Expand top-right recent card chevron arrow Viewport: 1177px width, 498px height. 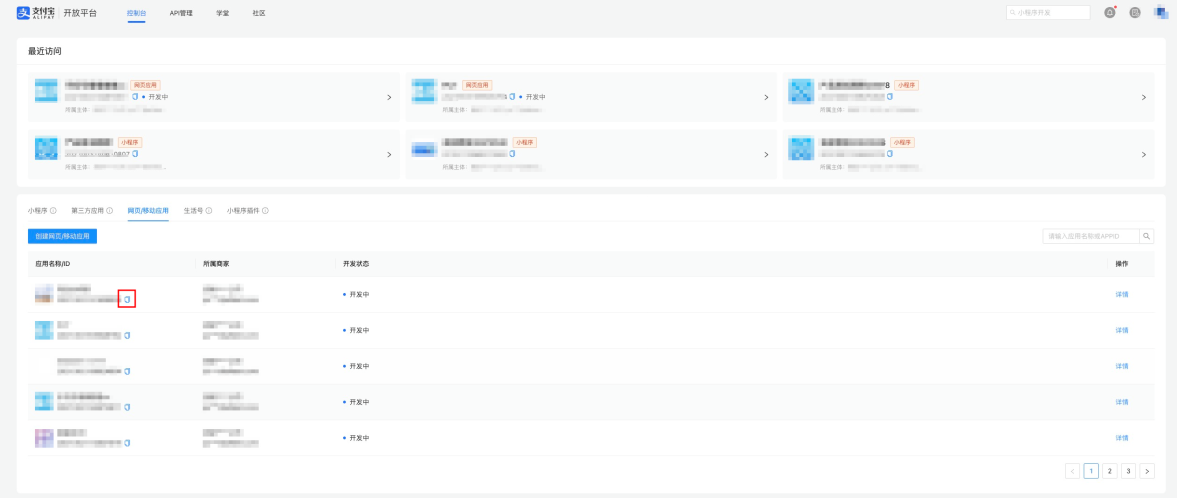coord(1143,98)
